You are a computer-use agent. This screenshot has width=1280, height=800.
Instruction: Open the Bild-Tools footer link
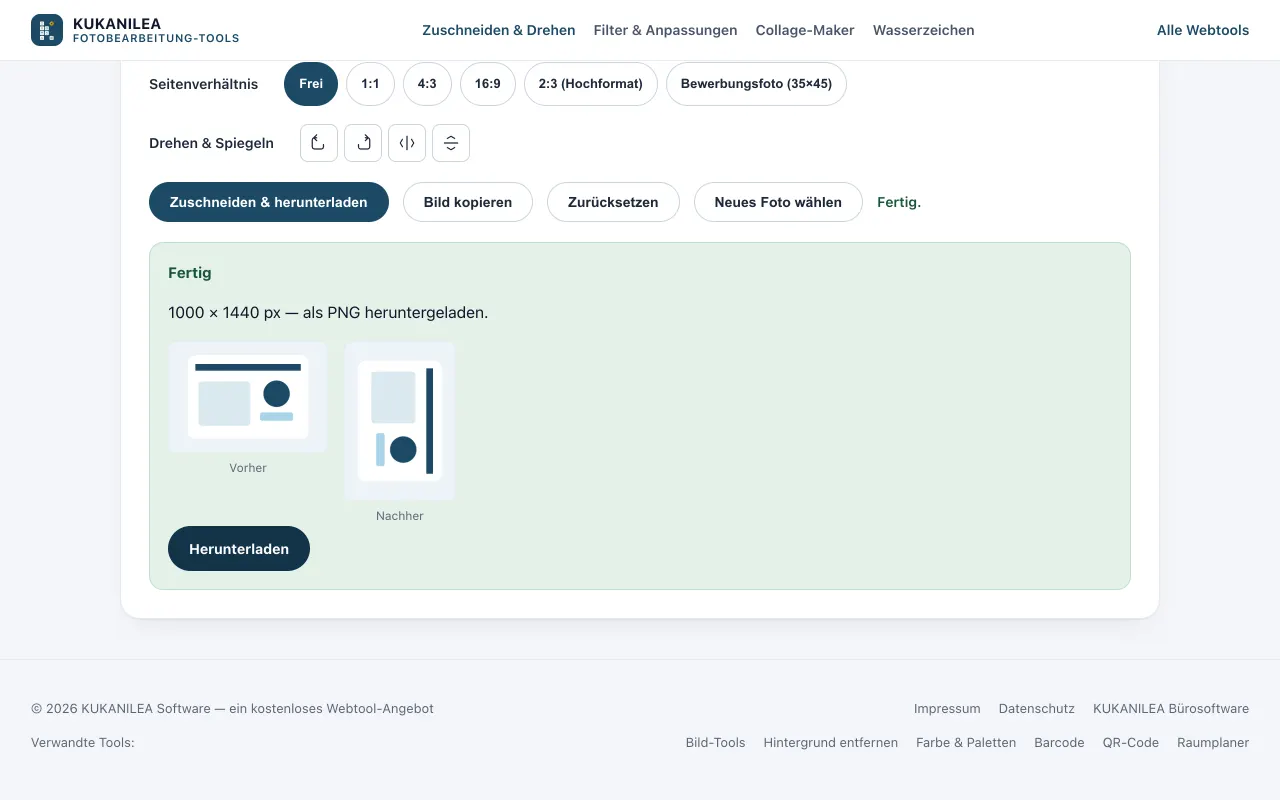click(716, 743)
